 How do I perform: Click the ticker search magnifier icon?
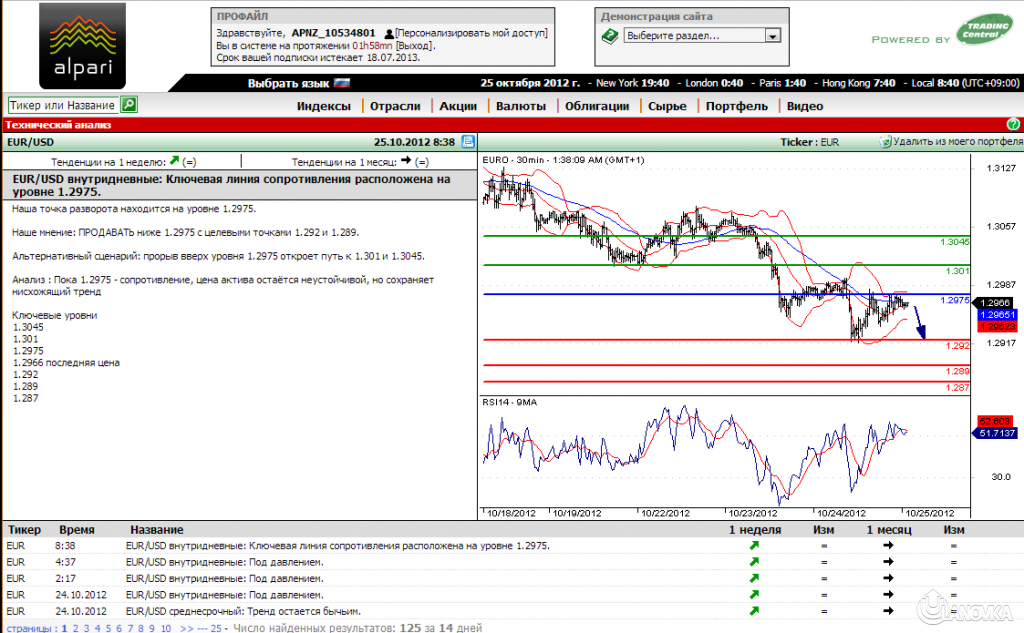pos(129,104)
